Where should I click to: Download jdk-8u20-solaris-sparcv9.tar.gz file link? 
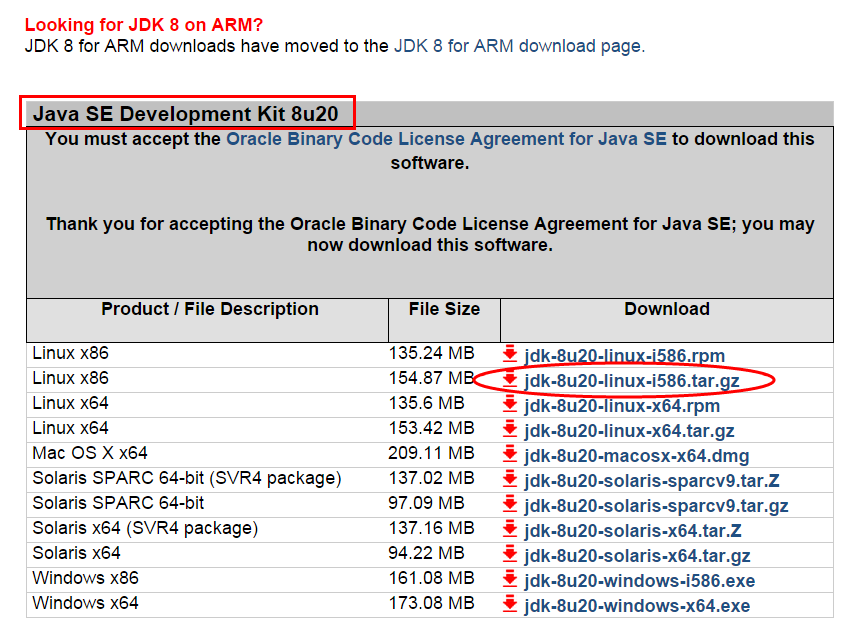point(656,506)
